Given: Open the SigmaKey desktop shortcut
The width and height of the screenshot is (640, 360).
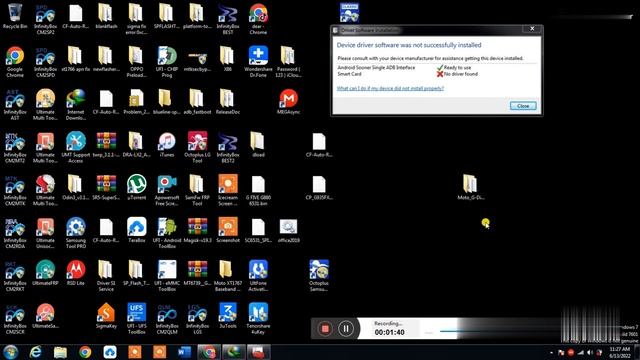Looking at the screenshot, I should tap(106, 316).
